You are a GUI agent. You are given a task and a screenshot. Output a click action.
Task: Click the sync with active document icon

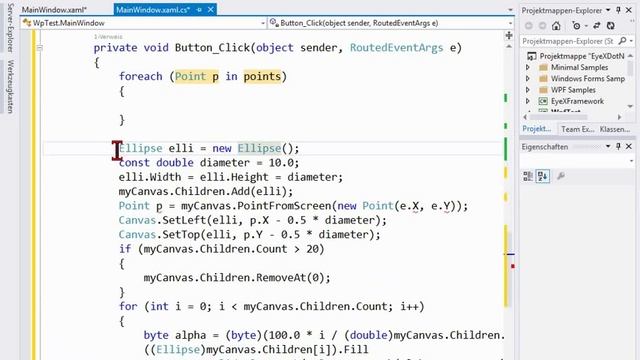click(597, 26)
